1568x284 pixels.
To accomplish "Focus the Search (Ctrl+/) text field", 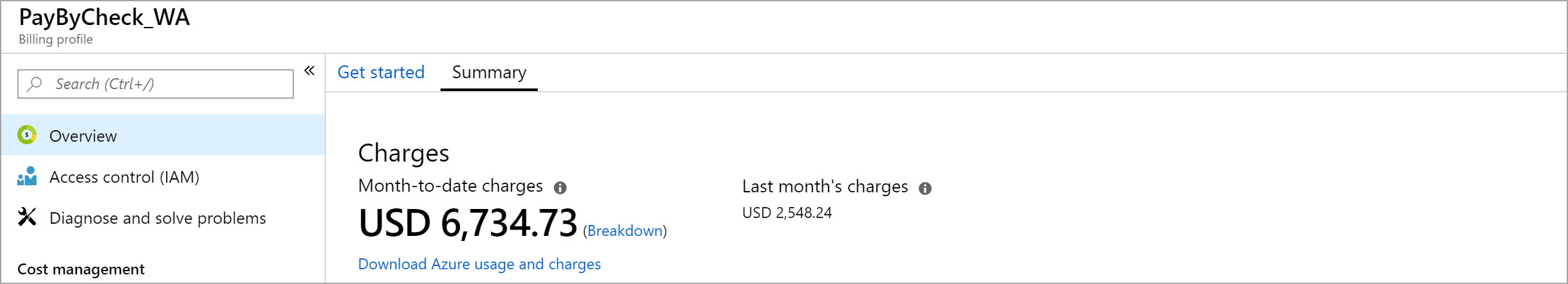I will pyautogui.click(x=166, y=84).
